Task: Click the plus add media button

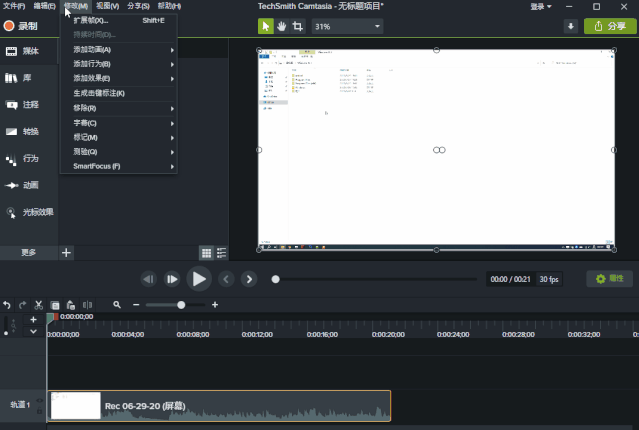Action: point(66,253)
